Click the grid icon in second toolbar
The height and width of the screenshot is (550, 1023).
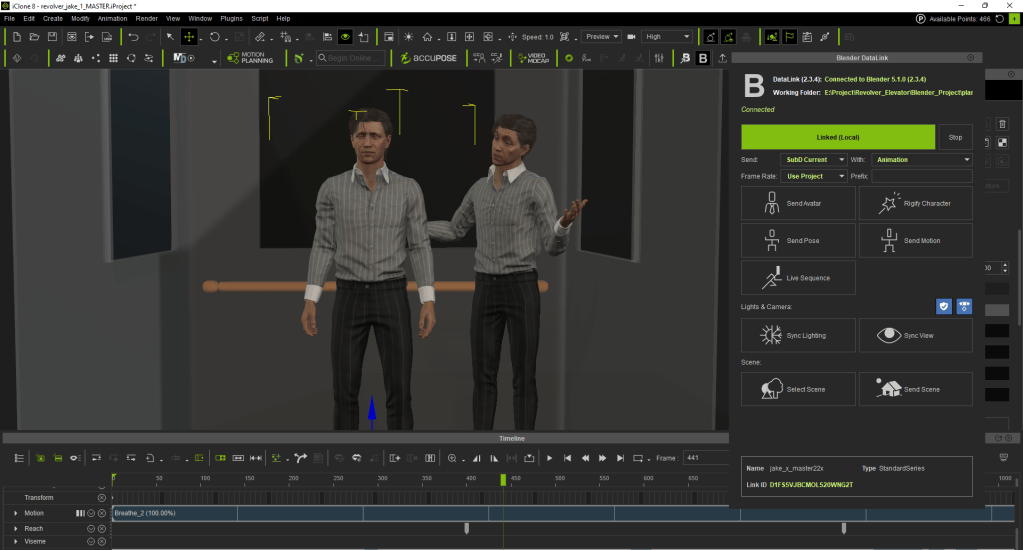point(114,58)
